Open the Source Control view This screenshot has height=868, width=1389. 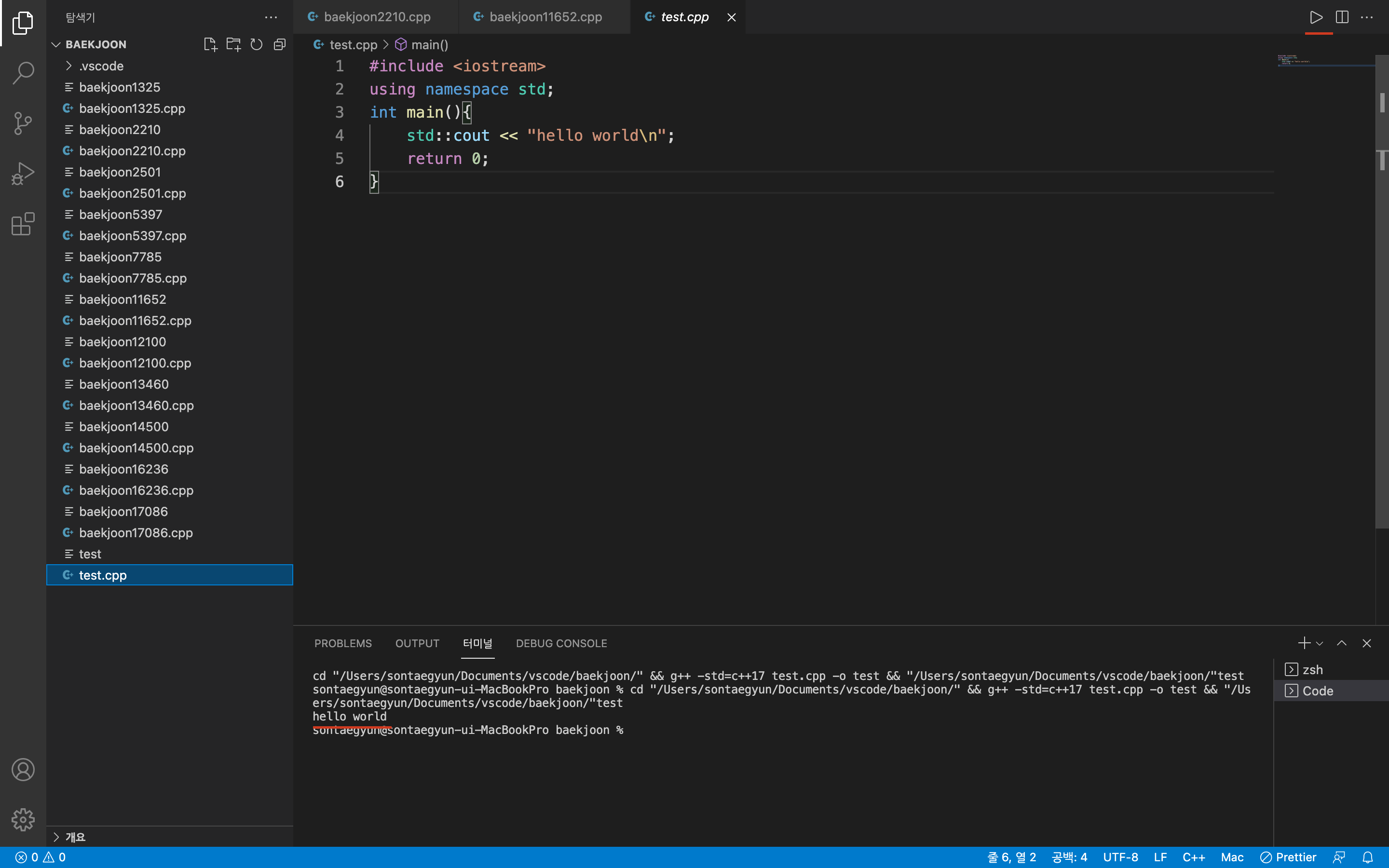[23, 123]
